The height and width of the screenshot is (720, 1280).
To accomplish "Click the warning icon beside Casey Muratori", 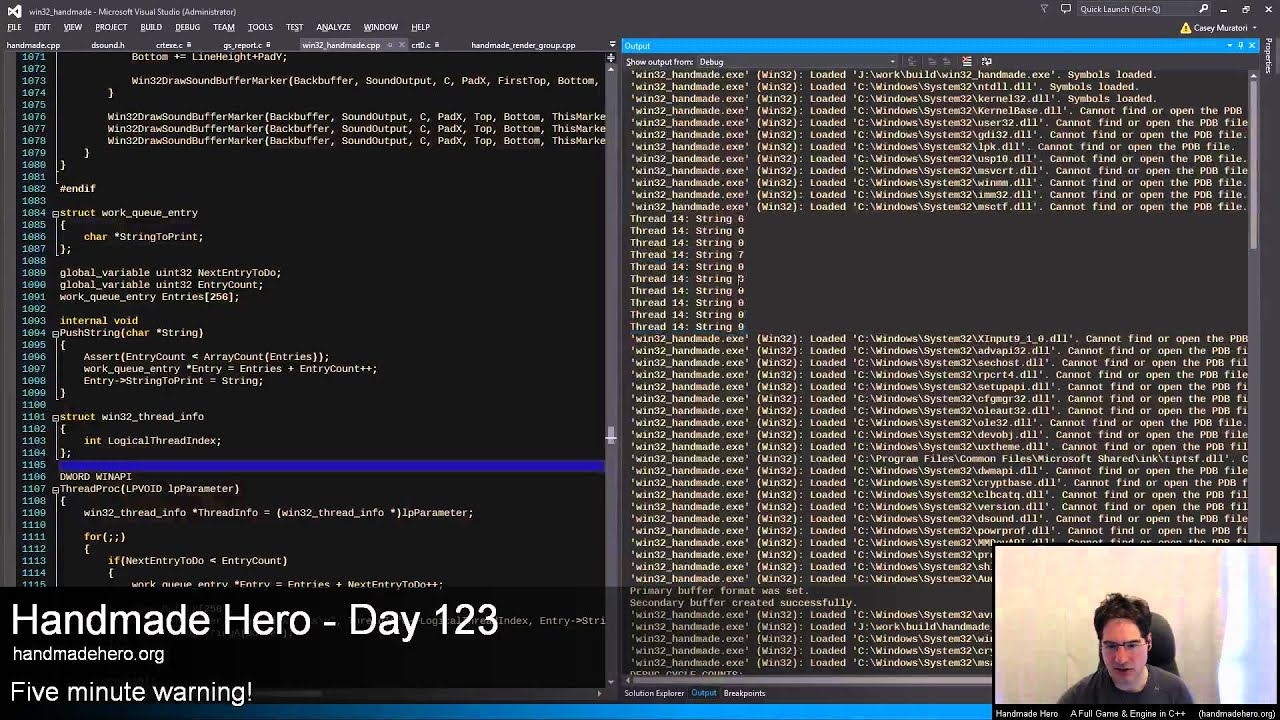I will coord(1184,28).
